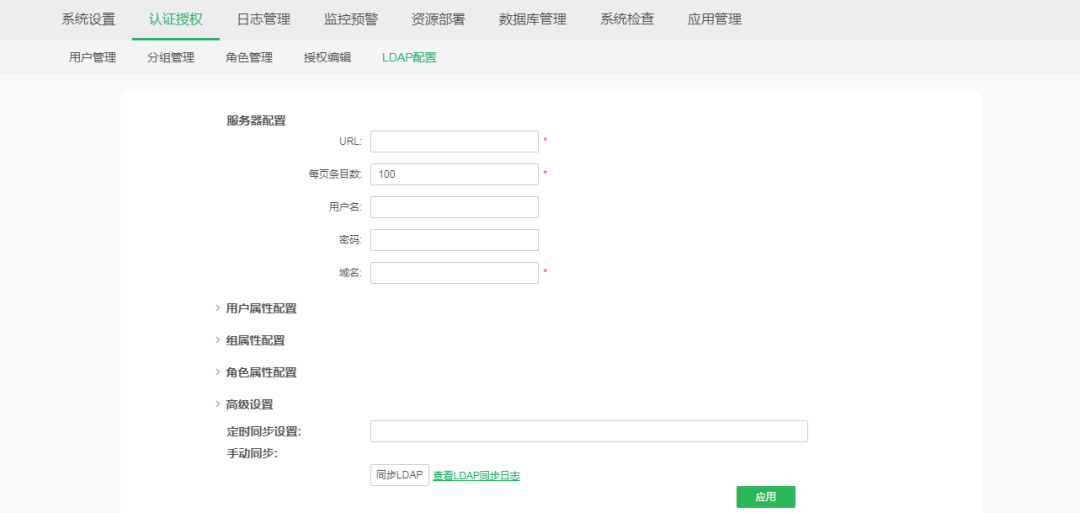Go to 资源部署 menu
This screenshot has width=1080, height=513.
(x=438, y=19)
